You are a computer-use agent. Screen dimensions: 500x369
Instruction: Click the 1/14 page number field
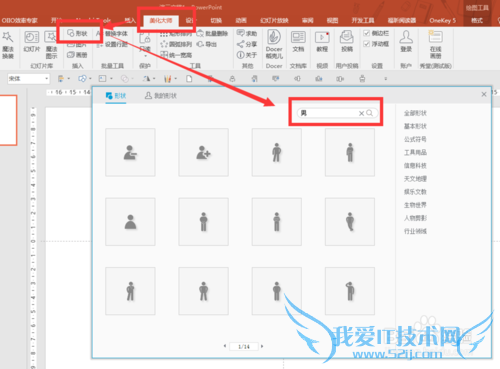(244, 347)
